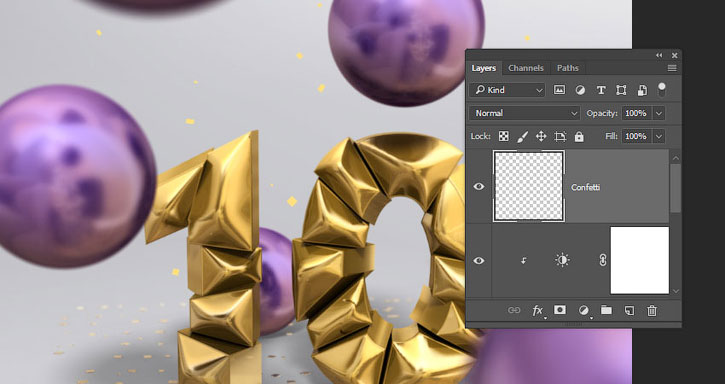This screenshot has width=725, height=384.
Task: Switch to the Paths tab
Action: [567, 68]
